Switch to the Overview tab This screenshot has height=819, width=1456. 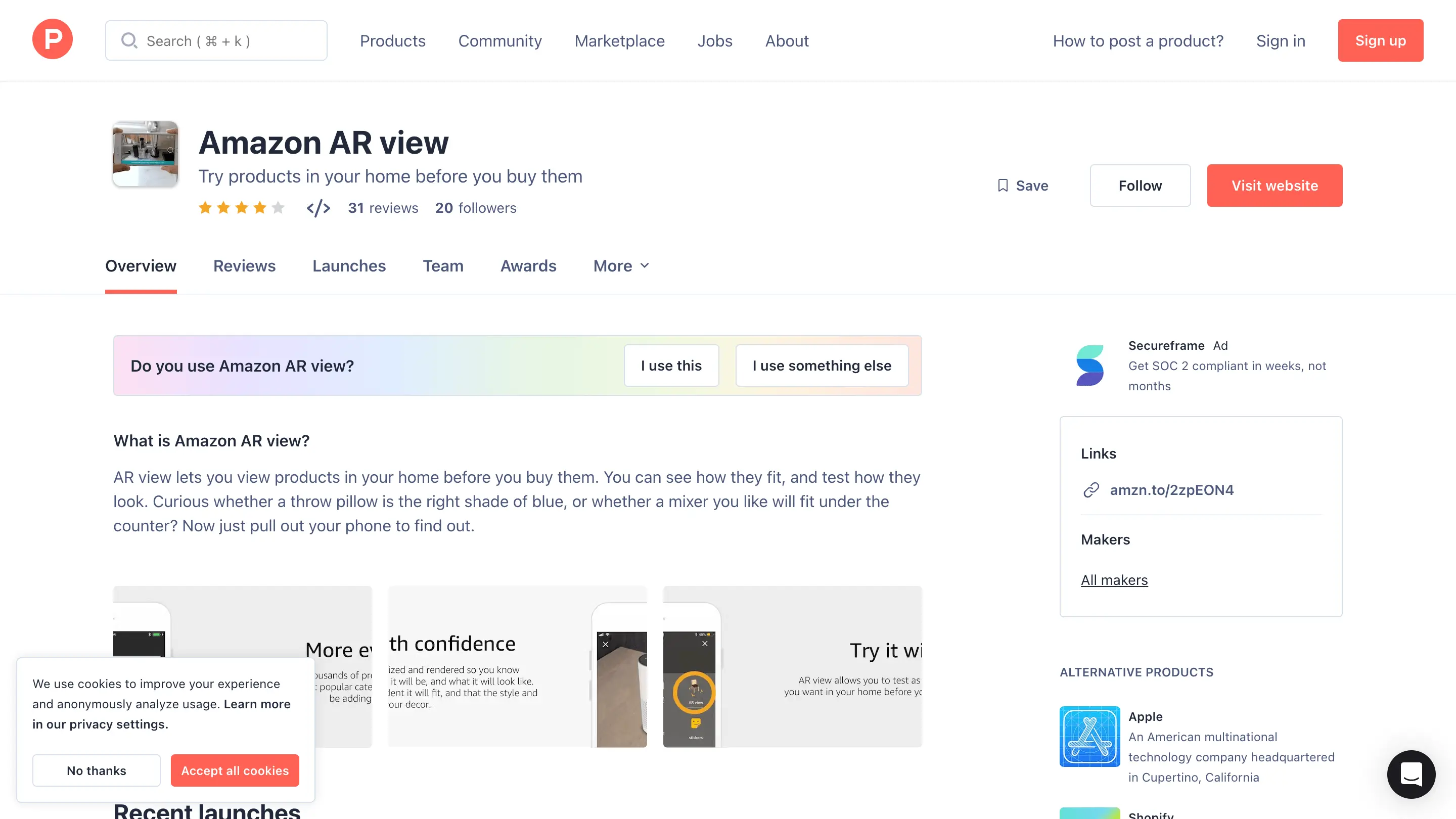click(x=141, y=265)
